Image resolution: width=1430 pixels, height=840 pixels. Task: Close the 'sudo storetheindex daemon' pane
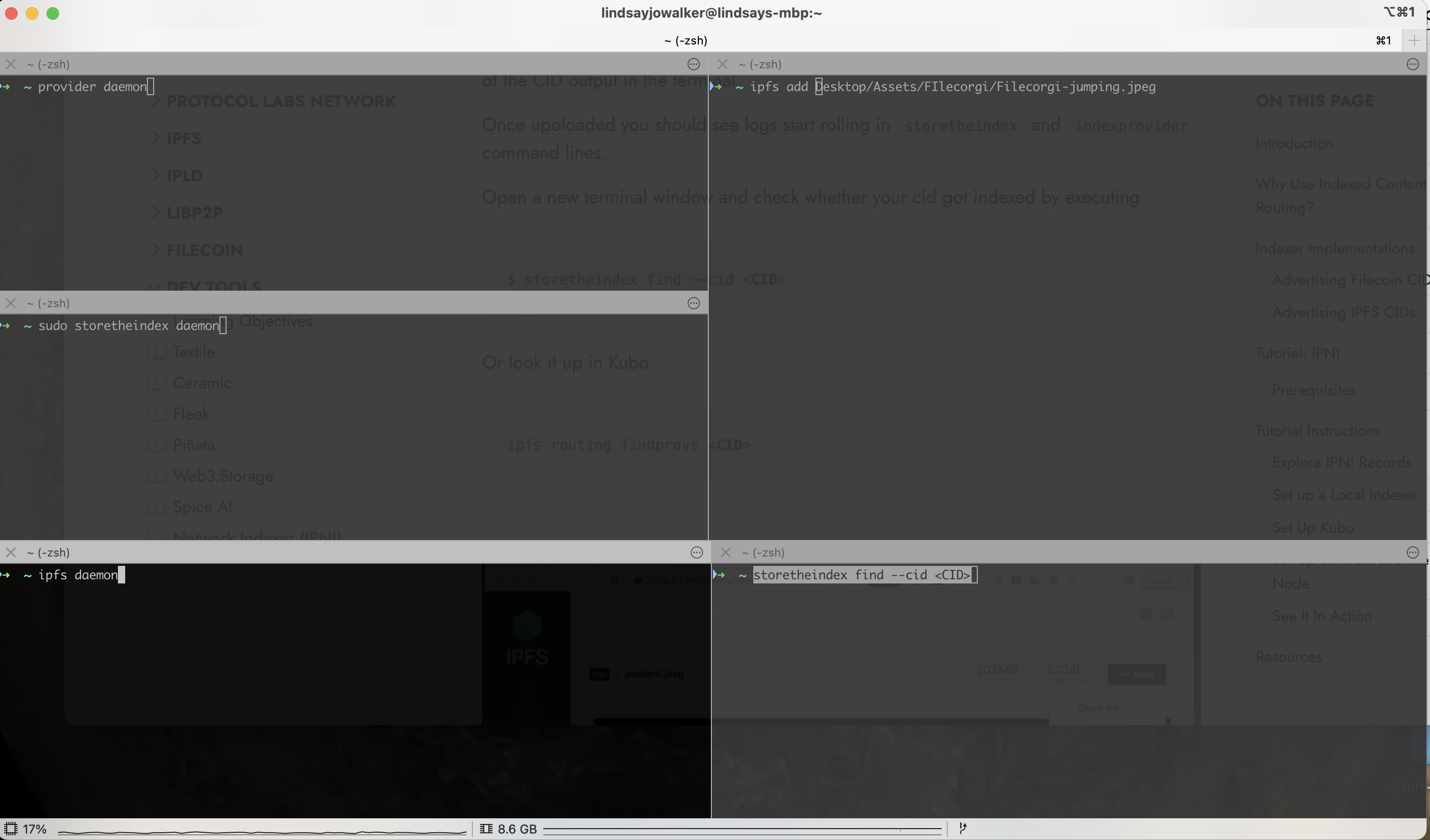pyautogui.click(x=11, y=303)
